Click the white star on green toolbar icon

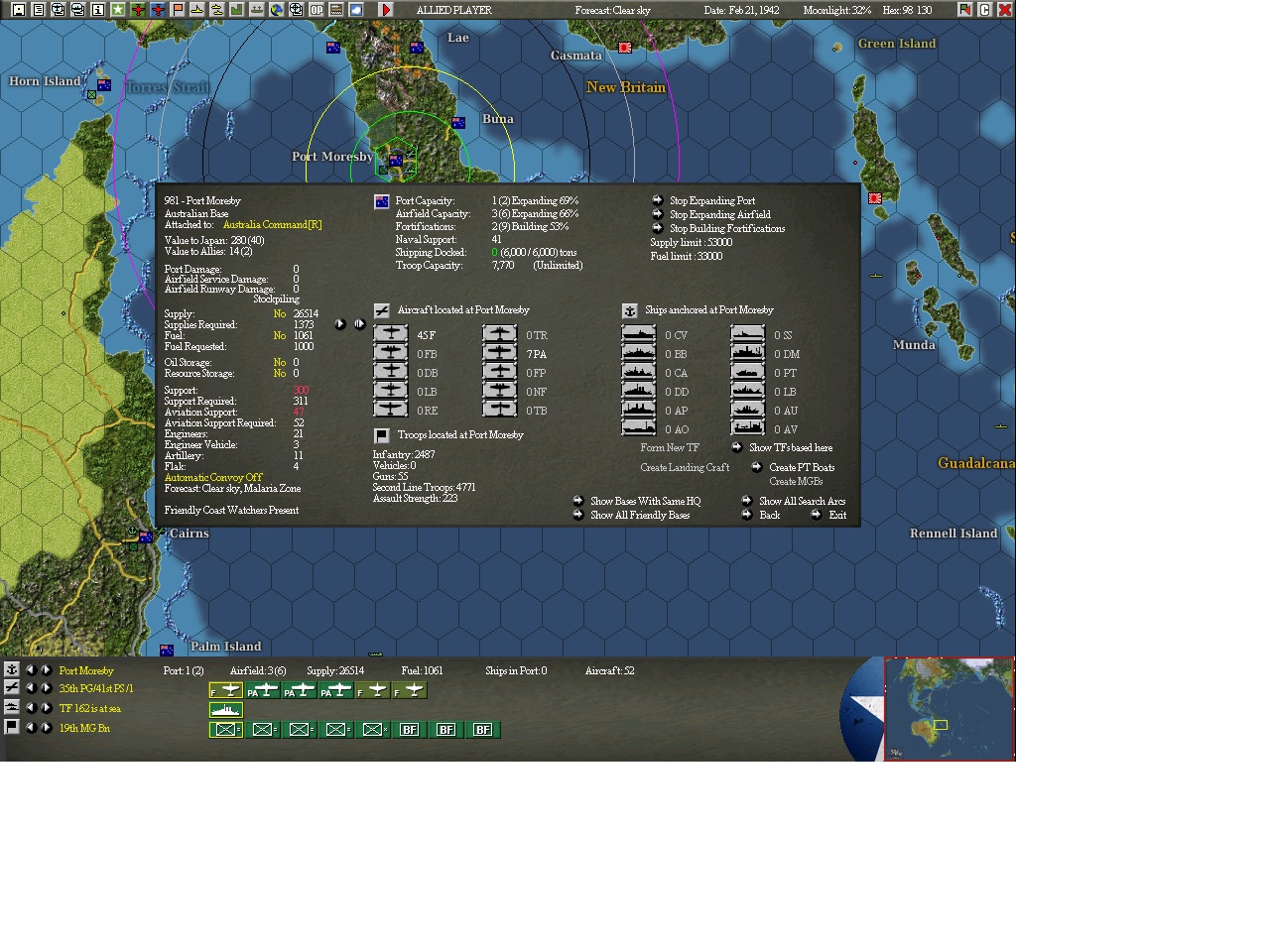pos(117,10)
